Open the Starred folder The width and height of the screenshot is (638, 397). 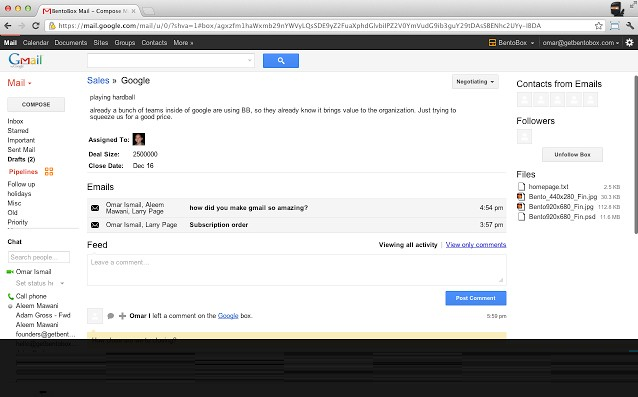click(x=18, y=131)
